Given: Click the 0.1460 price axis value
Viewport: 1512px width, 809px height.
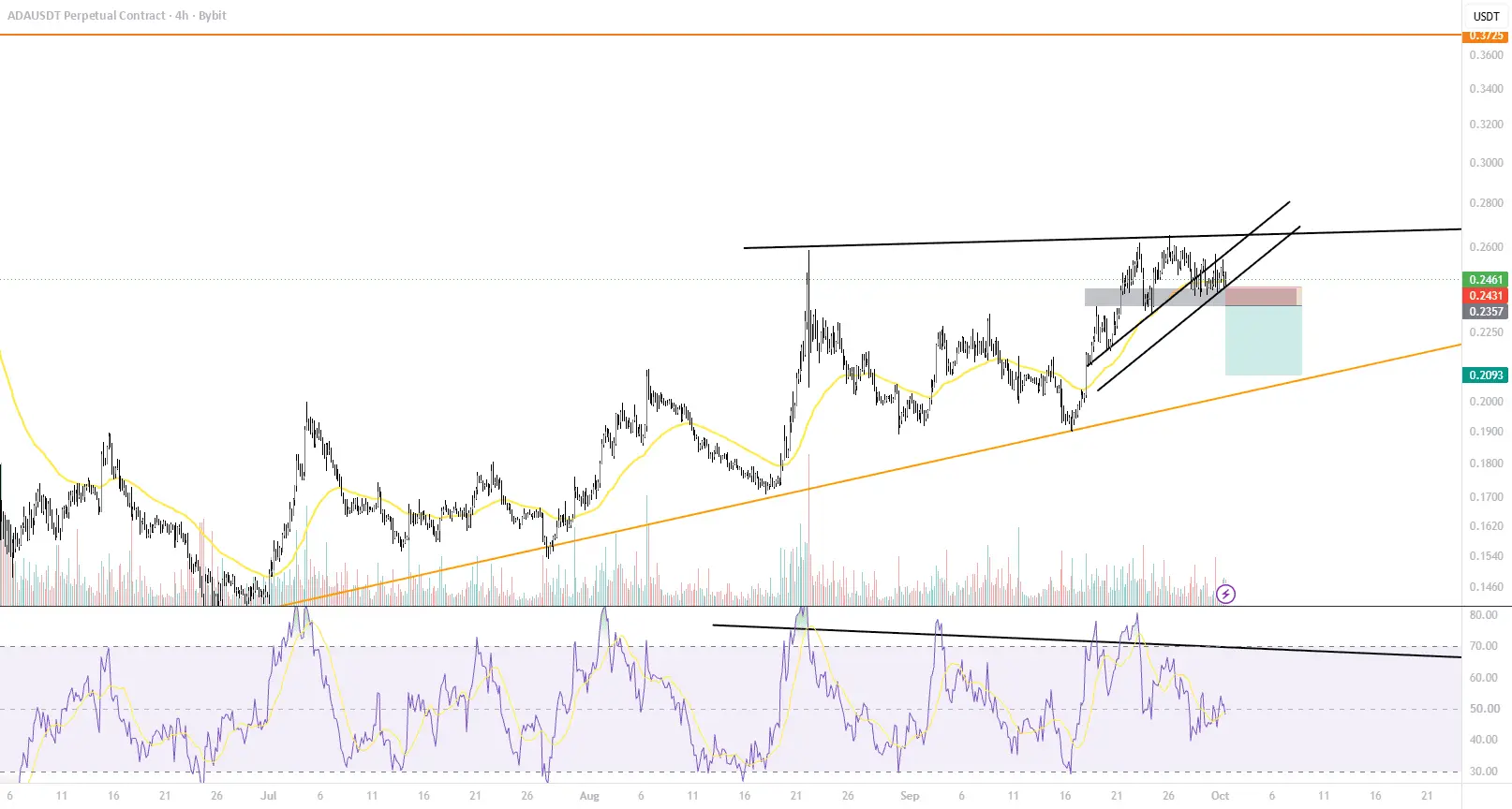Looking at the screenshot, I should (x=1486, y=586).
